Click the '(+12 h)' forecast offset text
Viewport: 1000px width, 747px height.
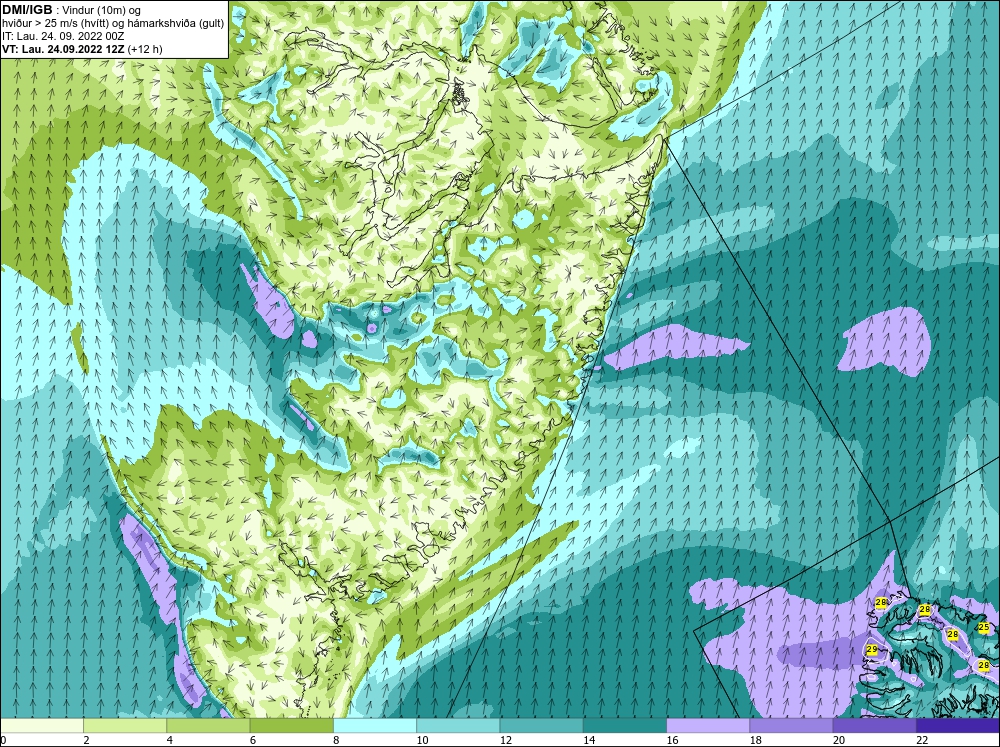[x=145, y=49]
